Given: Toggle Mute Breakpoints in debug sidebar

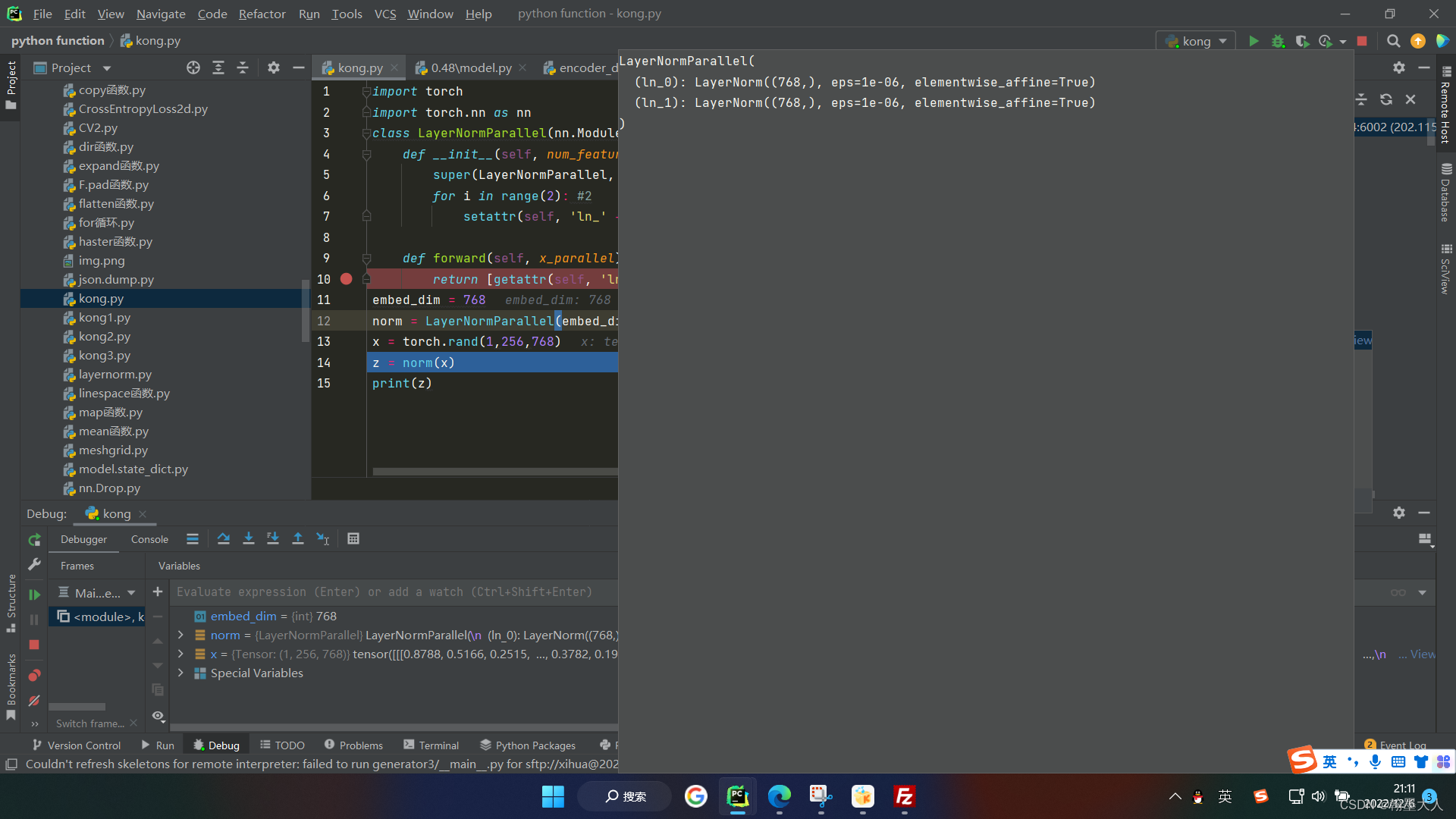Looking at the screenshot, I should coord(34,701).
